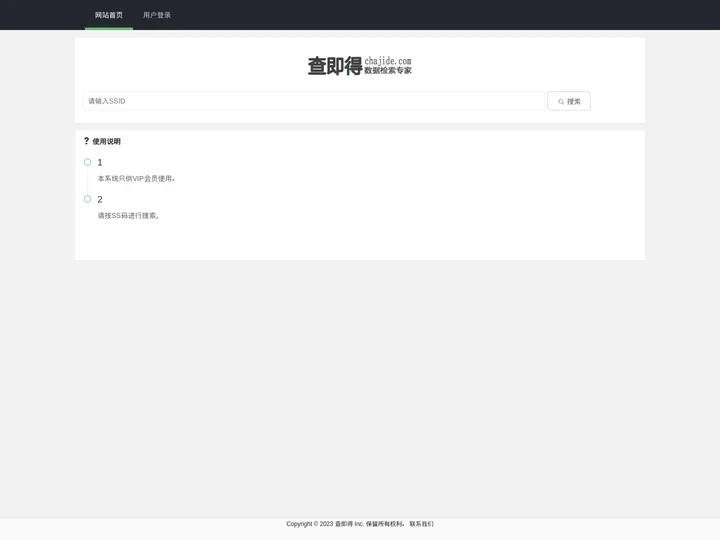Click the Copyright © 2023 查即得 Inc. text

(325, 524)
